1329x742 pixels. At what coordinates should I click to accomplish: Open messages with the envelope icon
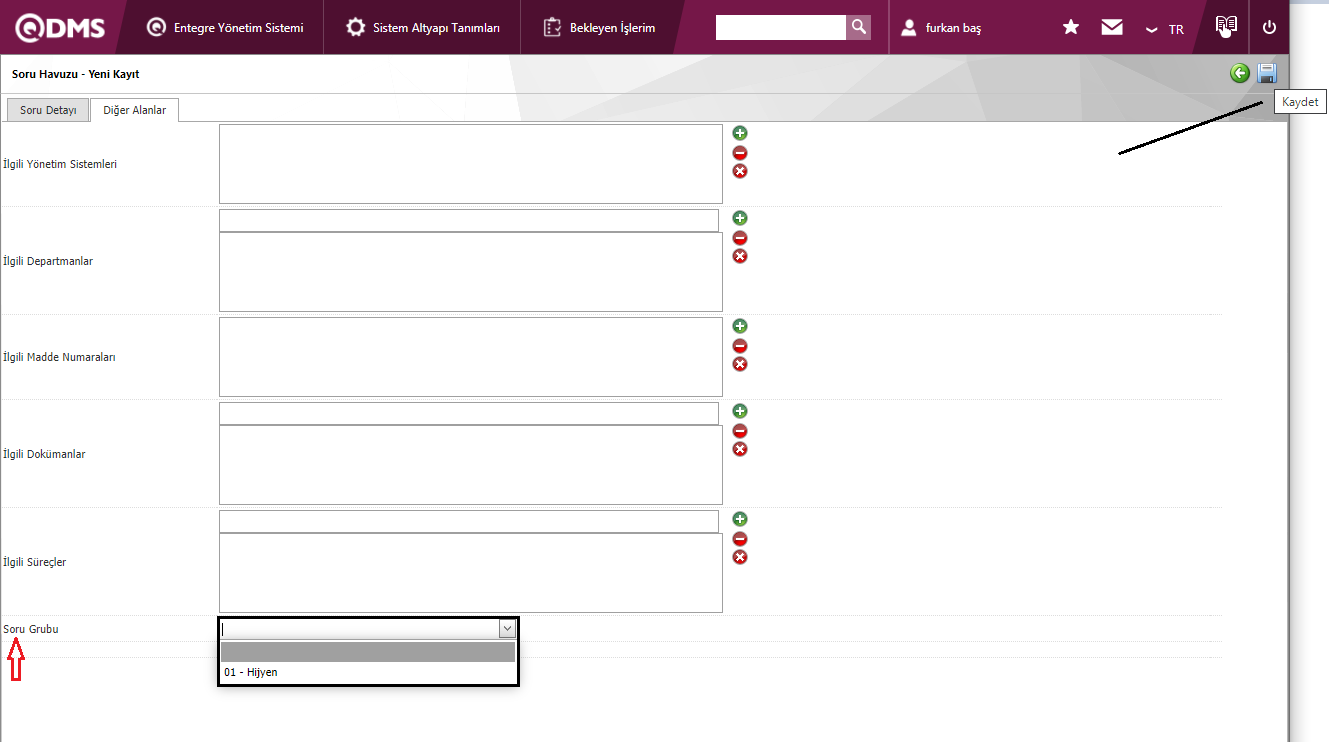point(1112,28)
